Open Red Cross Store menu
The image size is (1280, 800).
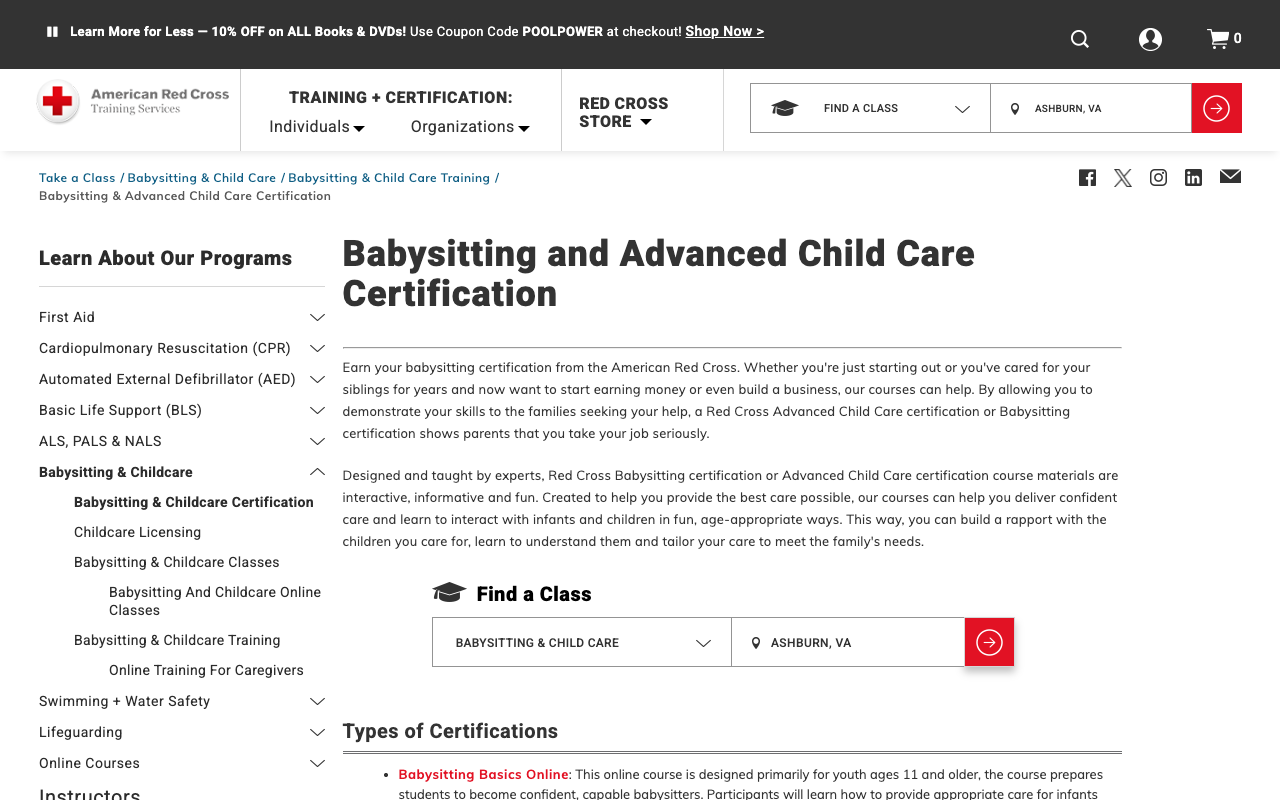tap(623, 112)
